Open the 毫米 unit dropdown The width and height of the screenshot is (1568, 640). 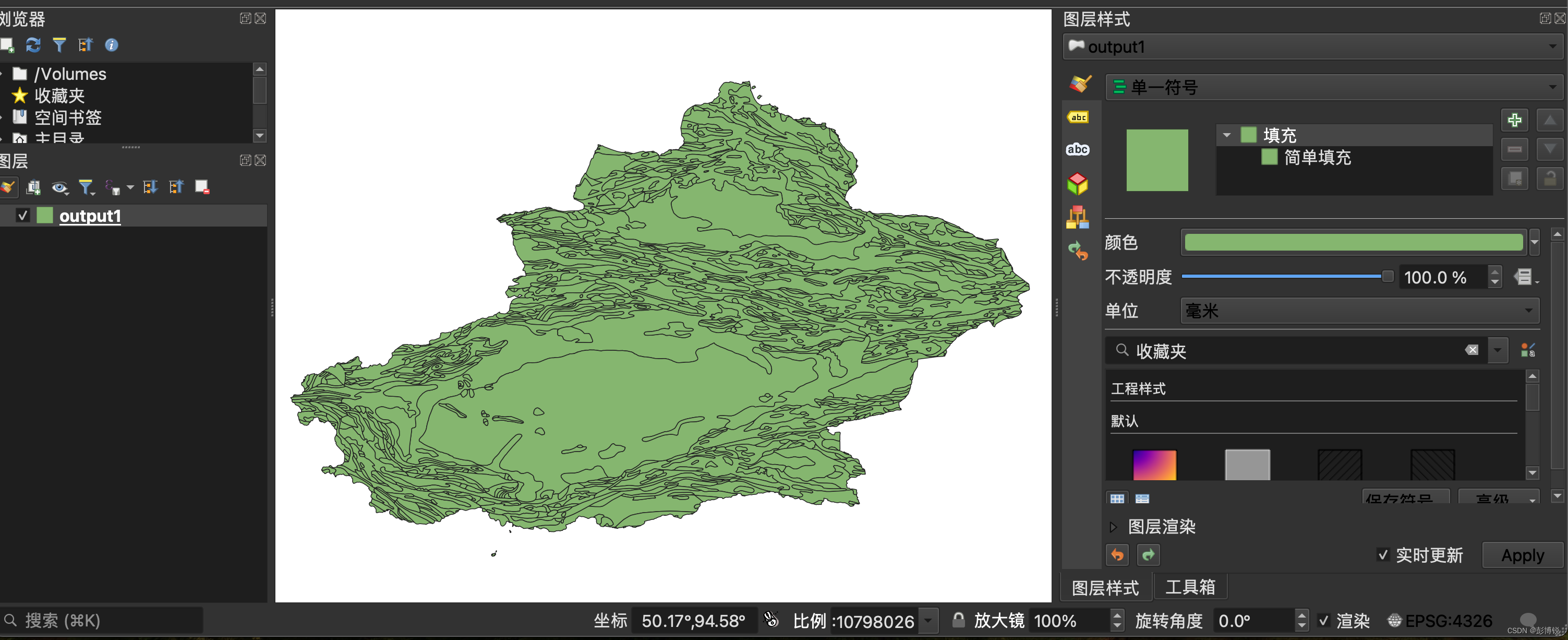pos(1359,311)
